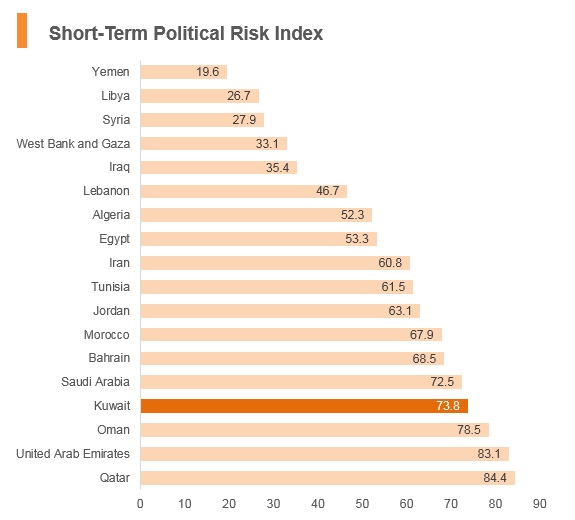The width and height of the screenshot is (575, 520).
Task: Click the Syria bar showing 27.9
Action: (202, 120)
